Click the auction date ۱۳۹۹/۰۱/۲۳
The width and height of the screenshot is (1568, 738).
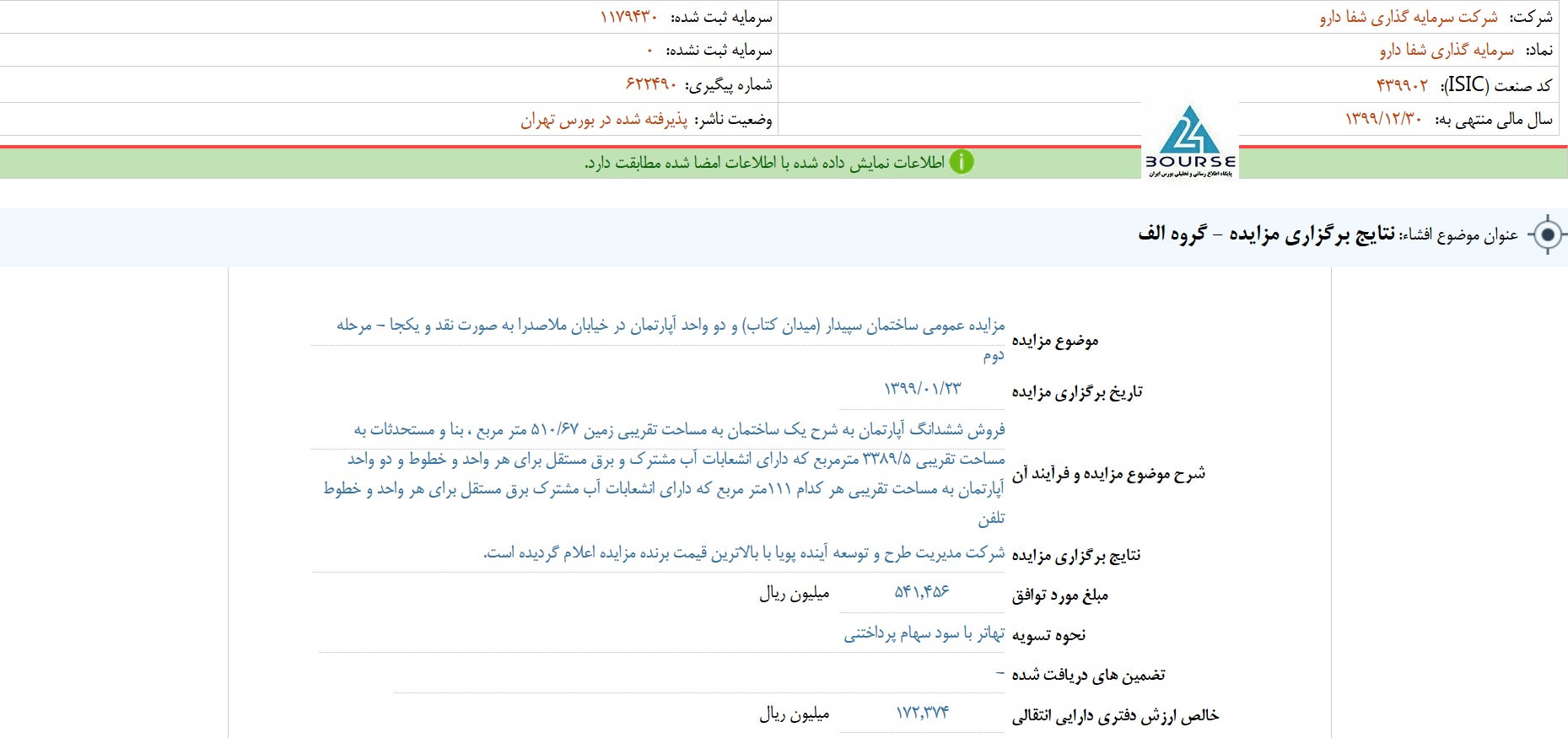click(922, 389)
